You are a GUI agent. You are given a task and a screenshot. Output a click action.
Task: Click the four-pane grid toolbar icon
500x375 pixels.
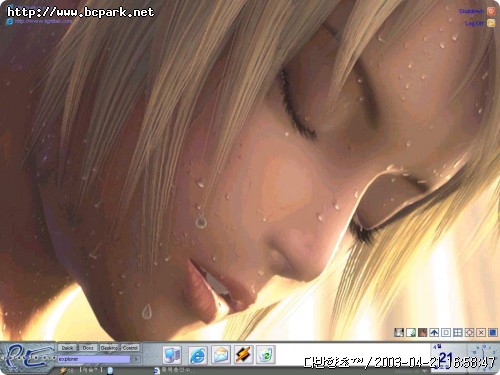[458, 332]
